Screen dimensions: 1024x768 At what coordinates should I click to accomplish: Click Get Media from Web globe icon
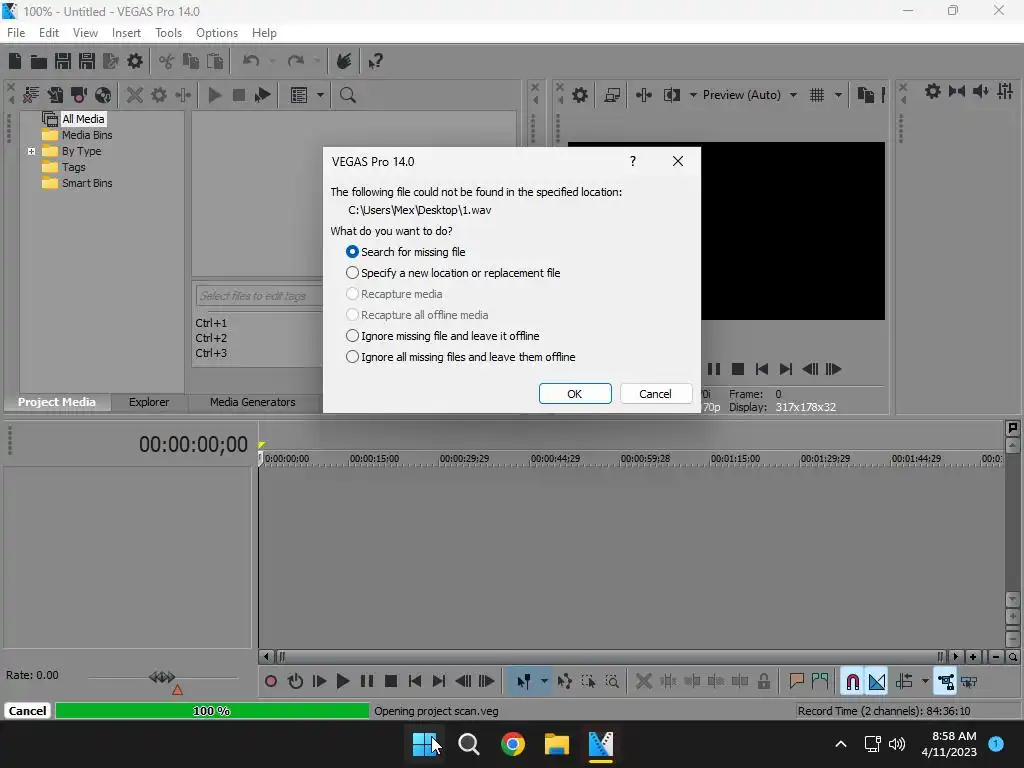(x=103, y=95)
